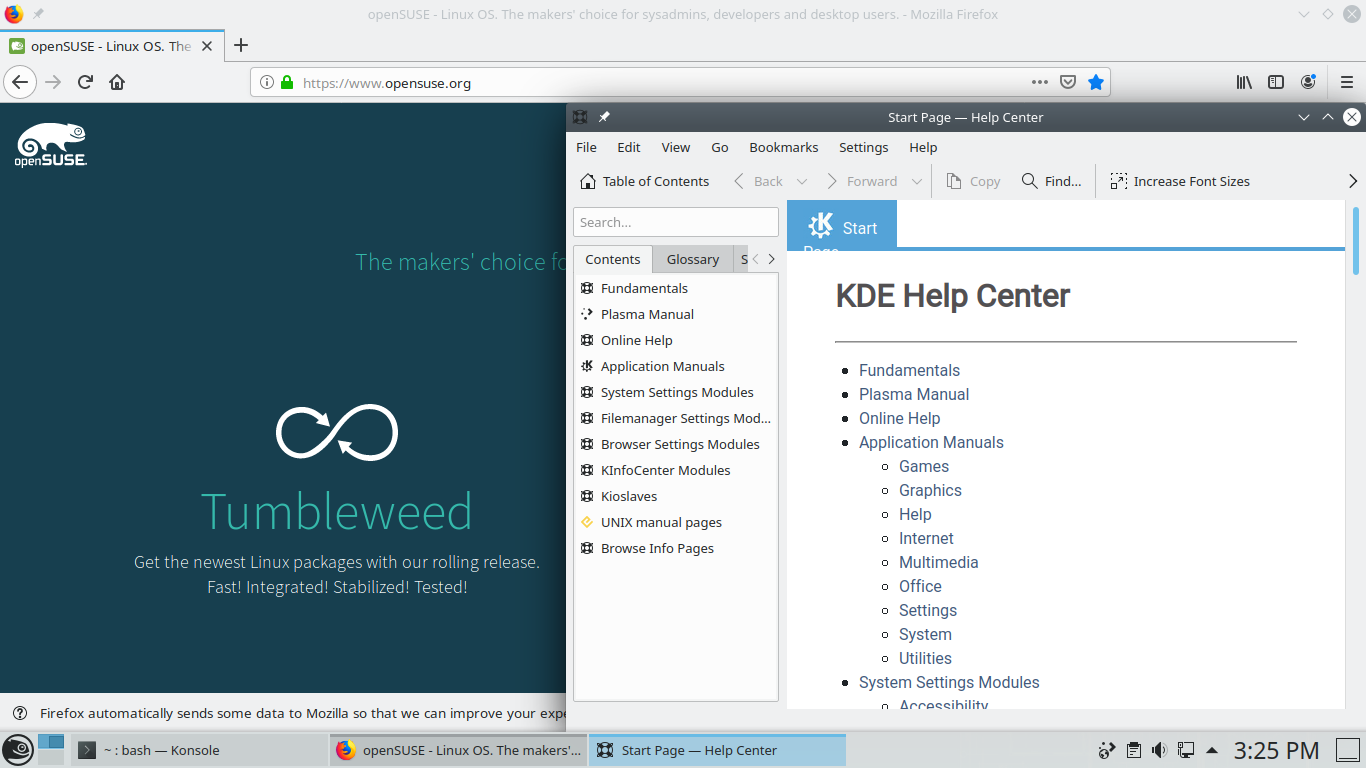Open the Bookmarks menu in Help Center
This screenshot has width=1366, height=768.
[784, 147]
